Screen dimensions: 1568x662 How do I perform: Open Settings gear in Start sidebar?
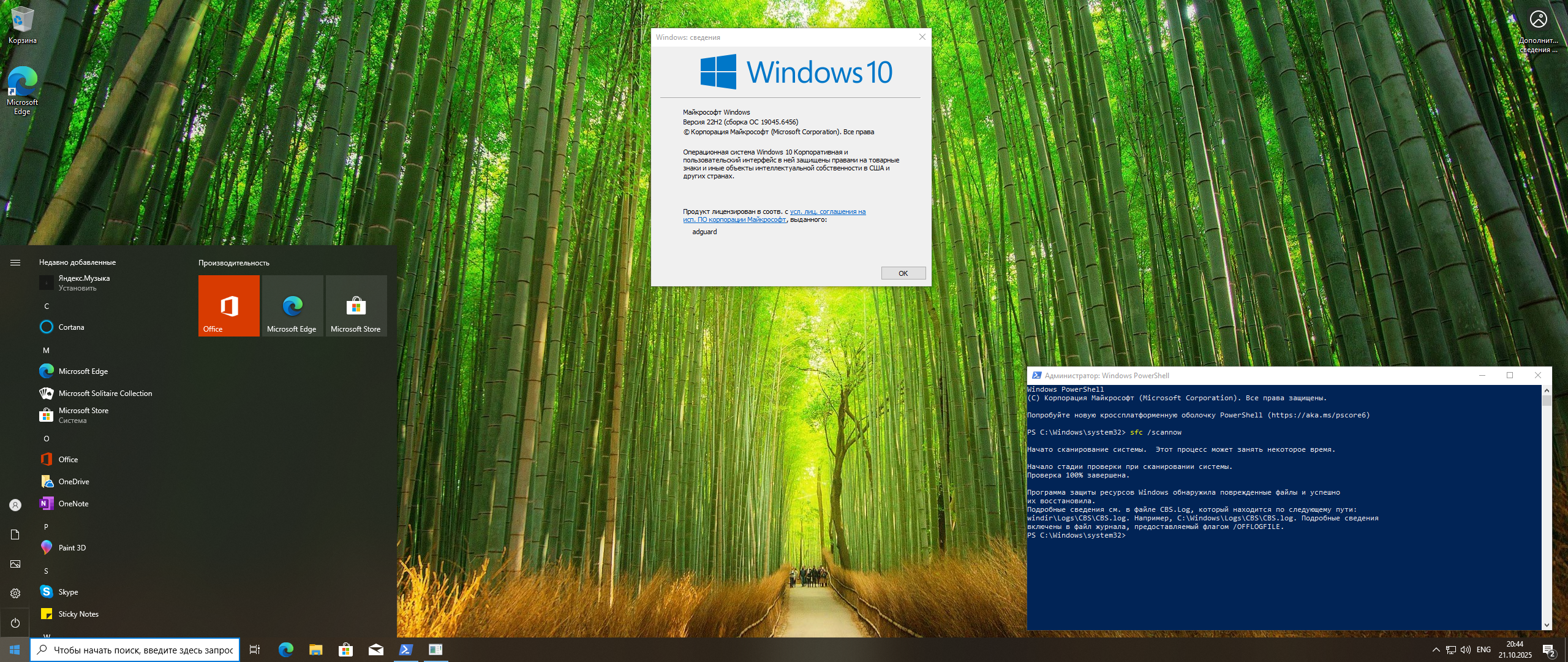click(x=15, y=593)
